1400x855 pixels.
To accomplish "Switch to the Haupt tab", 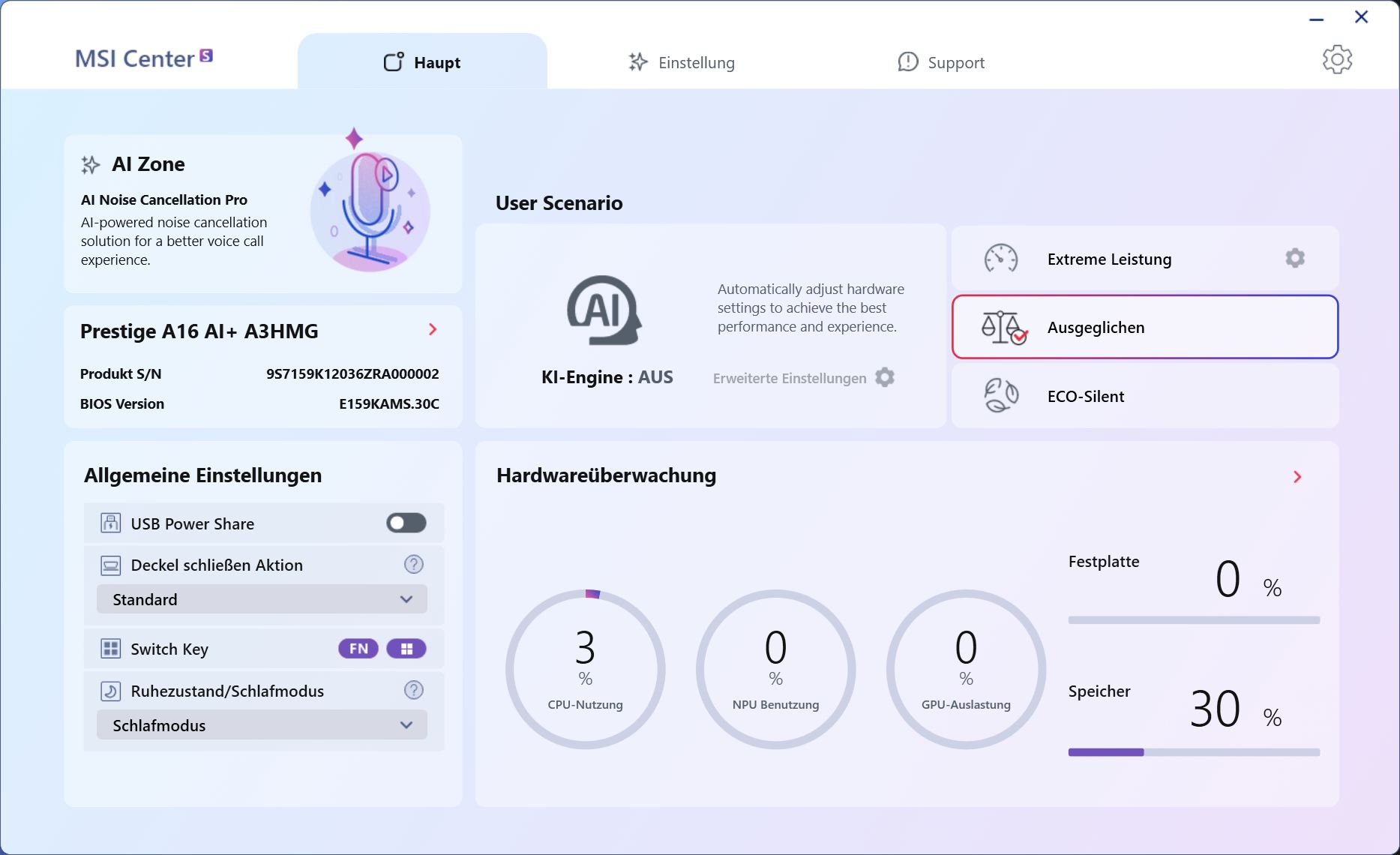I will pyautogui.click(x=422, y=62).
